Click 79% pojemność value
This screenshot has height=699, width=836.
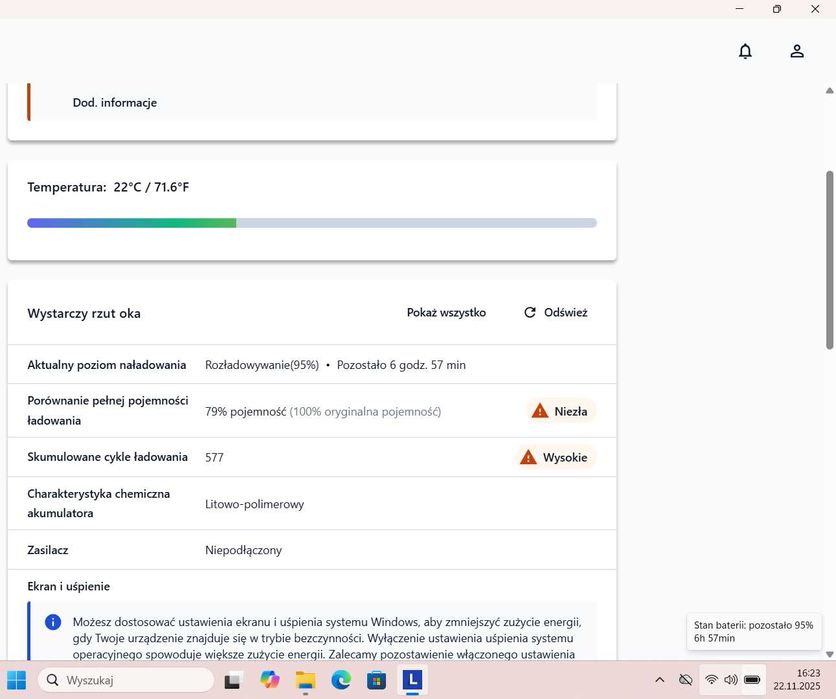[x=246, y=412]
